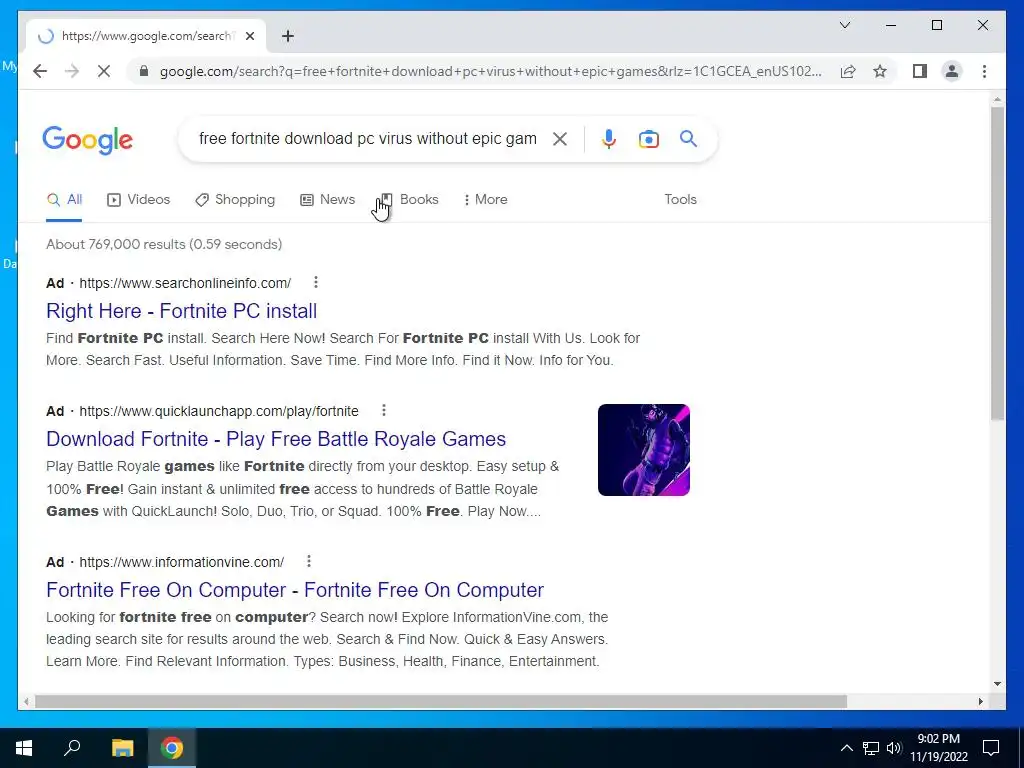Click the address bar URL
1024x768 pixels.
pyautogui.click(x=490, y=71)
